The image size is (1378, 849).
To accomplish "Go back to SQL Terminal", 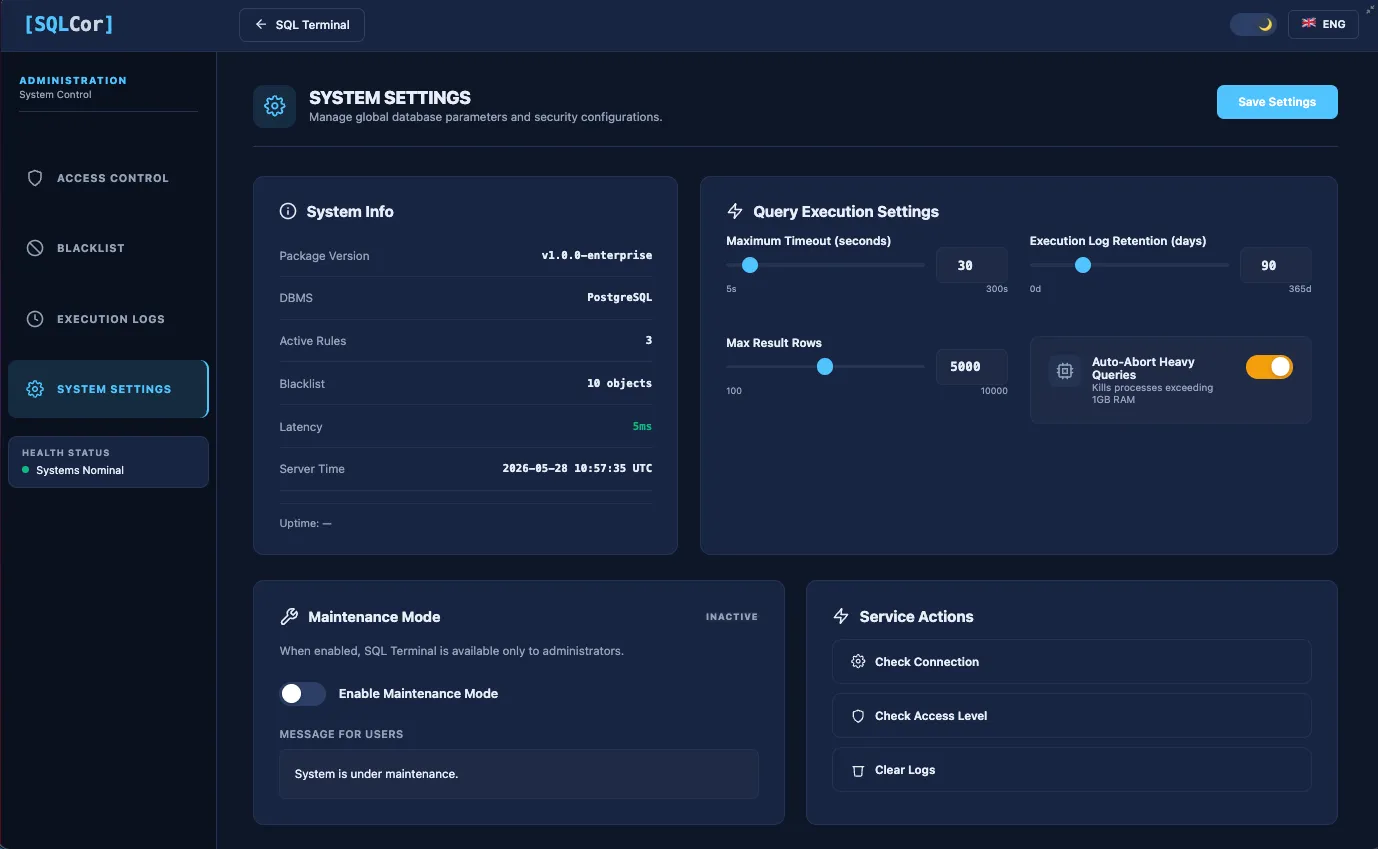I will tap(302, 25).
